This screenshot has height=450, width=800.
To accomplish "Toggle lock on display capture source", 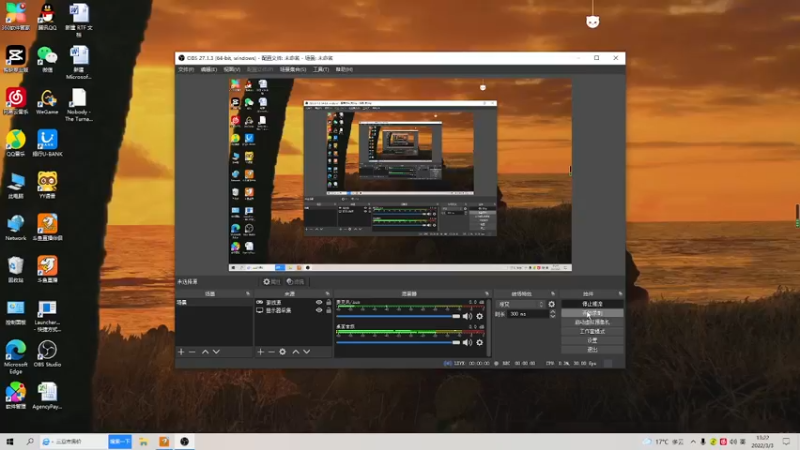I will [x=329, y=310].
